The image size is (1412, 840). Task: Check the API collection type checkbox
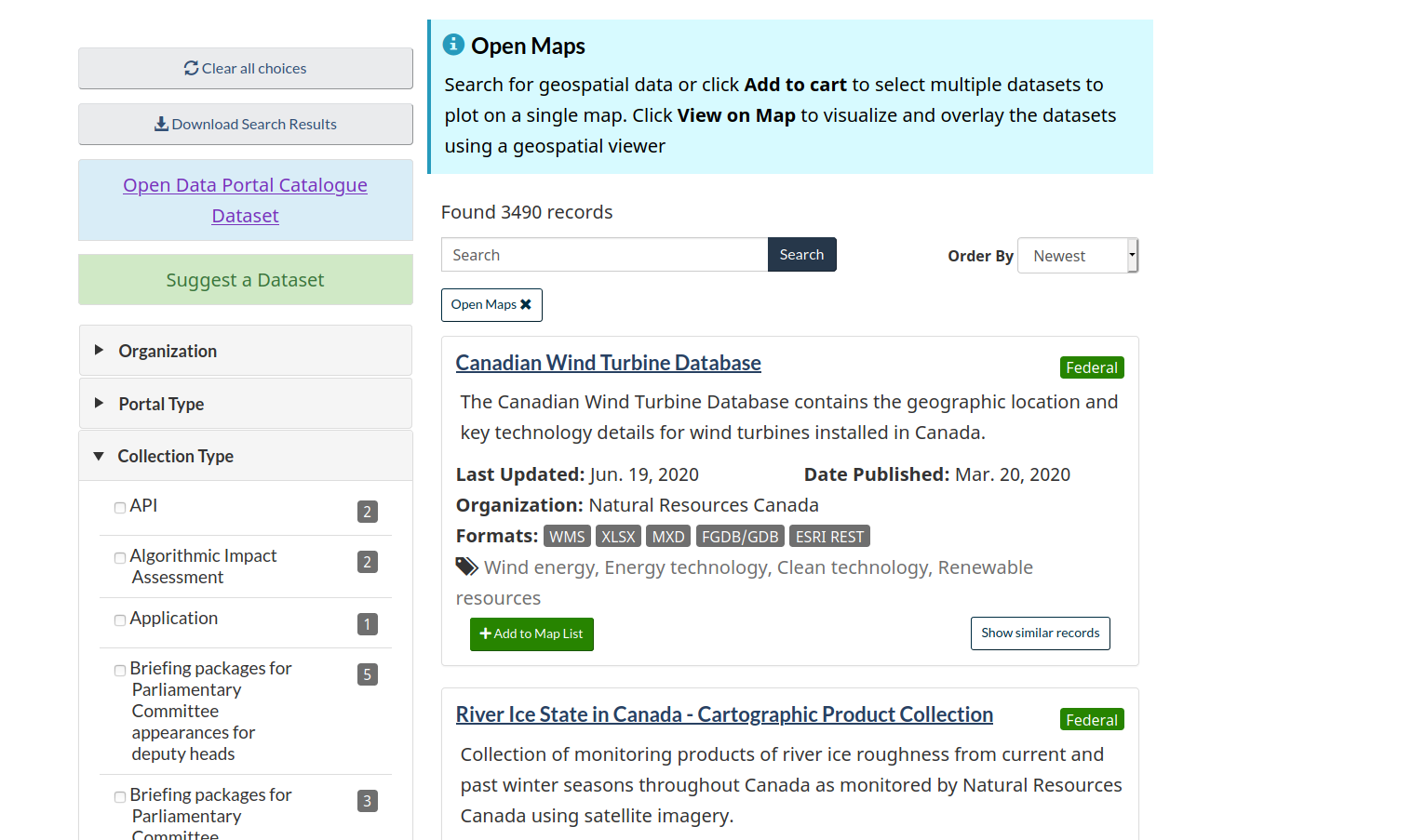[x=120, y=508]
